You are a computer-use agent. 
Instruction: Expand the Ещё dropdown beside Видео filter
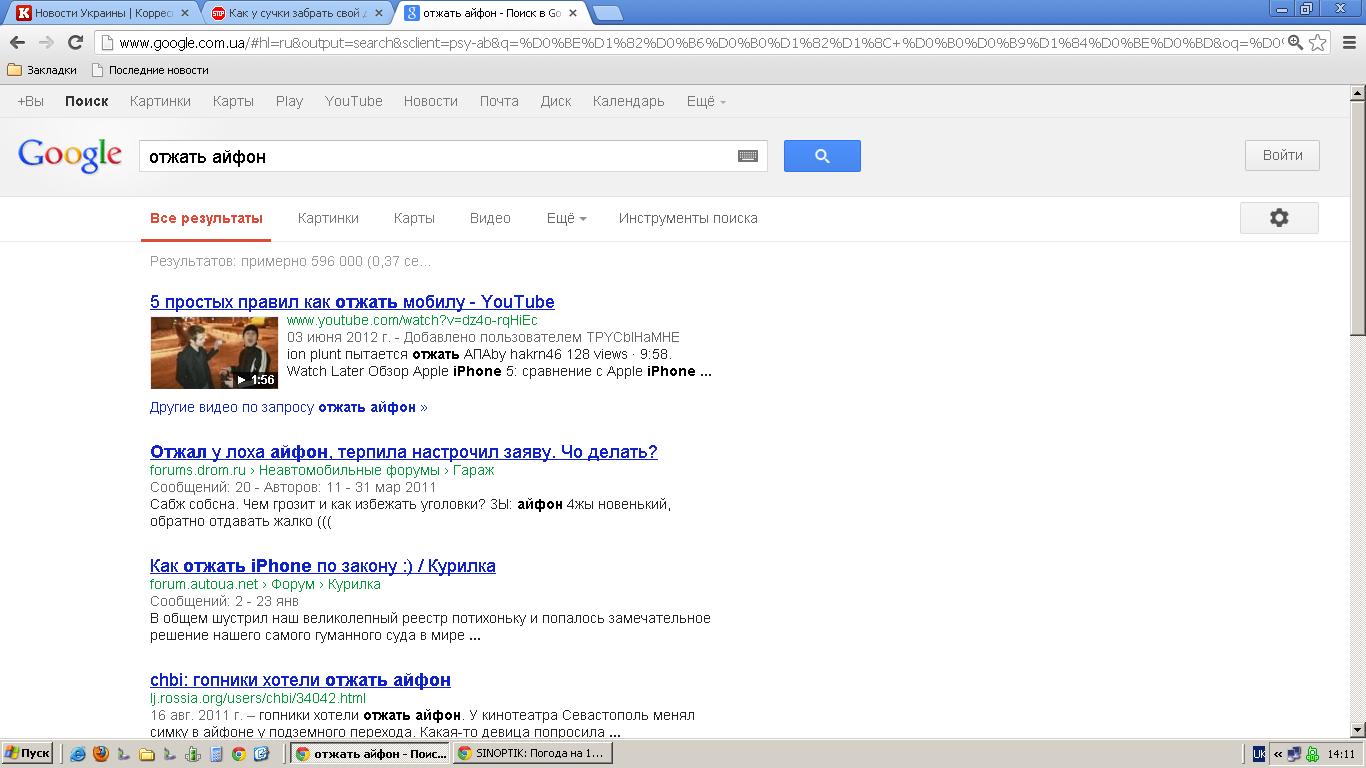tap(566, 218)
